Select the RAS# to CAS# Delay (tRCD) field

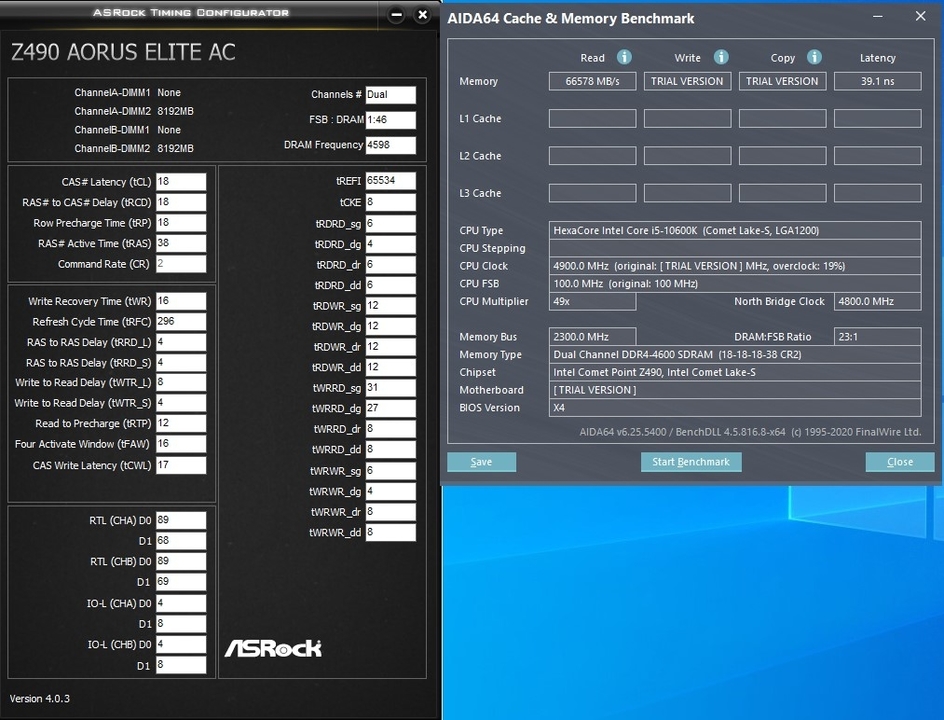181,202
